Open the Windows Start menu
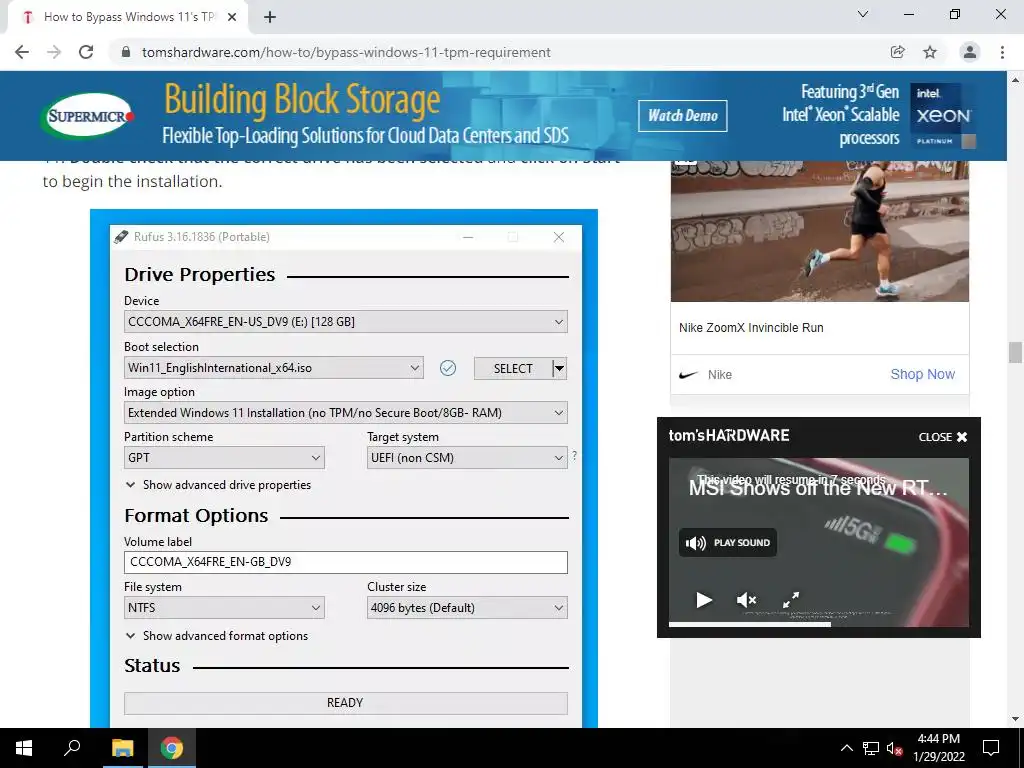 point(24,748)
